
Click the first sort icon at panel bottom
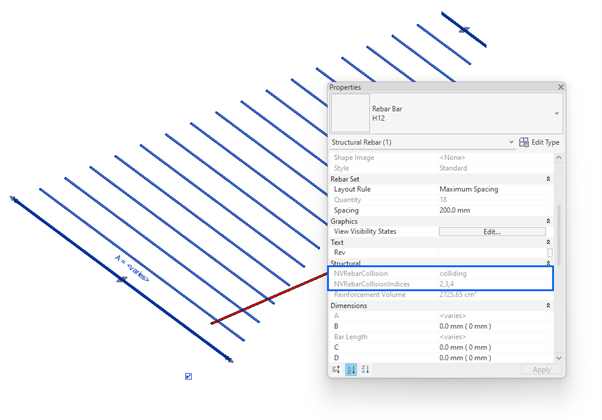[336, 369]
